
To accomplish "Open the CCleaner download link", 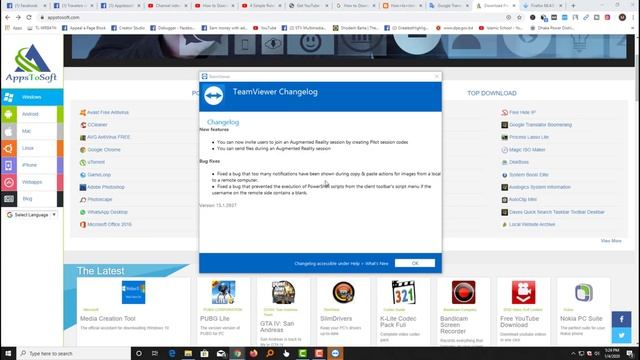I will (98, 125).
